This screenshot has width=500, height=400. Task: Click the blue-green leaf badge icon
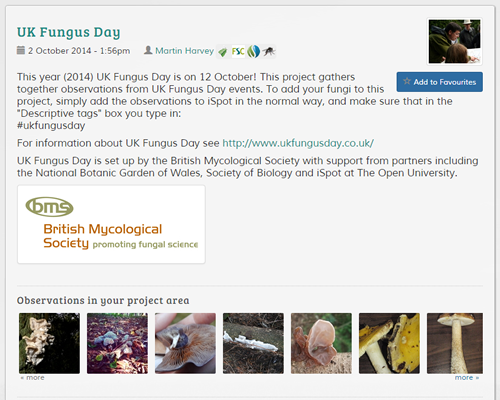pos(254,52)
